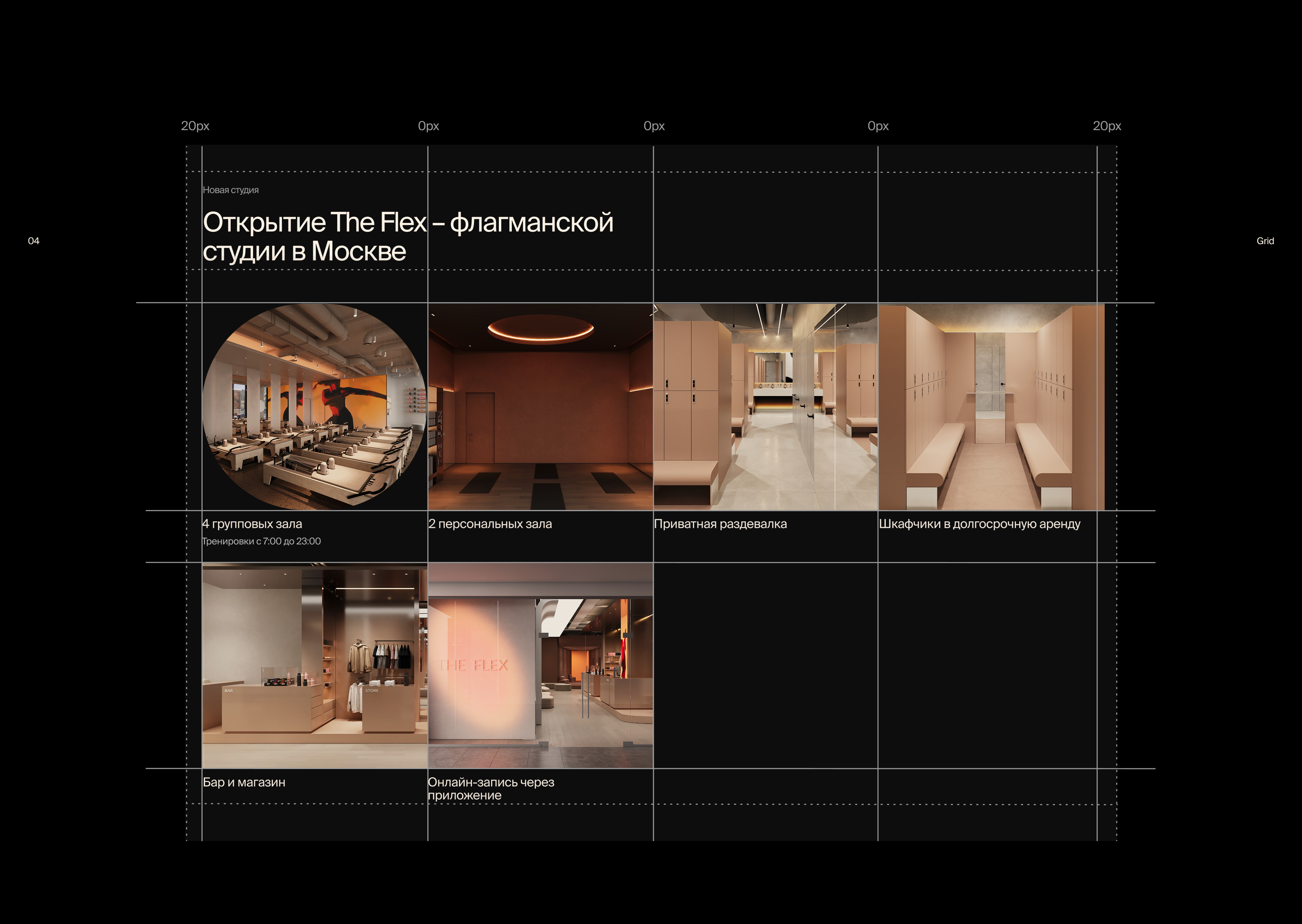Select 'Шкафчики в долгосрочную аренду' caption
This screenshot has height=924, width=1302.
pos(979,524)
